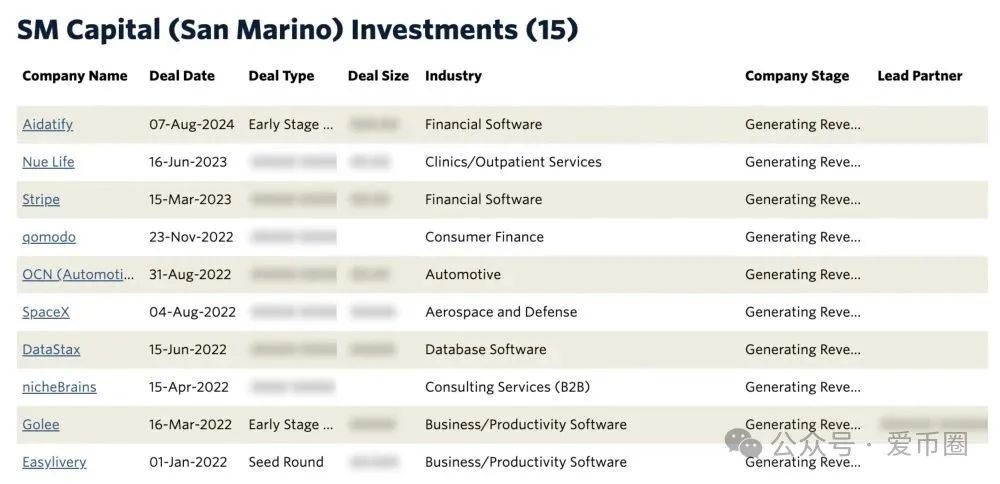The height and width of the screenshot is (484, 1000).
Task: Sort by Deal Type column header
Action: [x=281, y=76]
